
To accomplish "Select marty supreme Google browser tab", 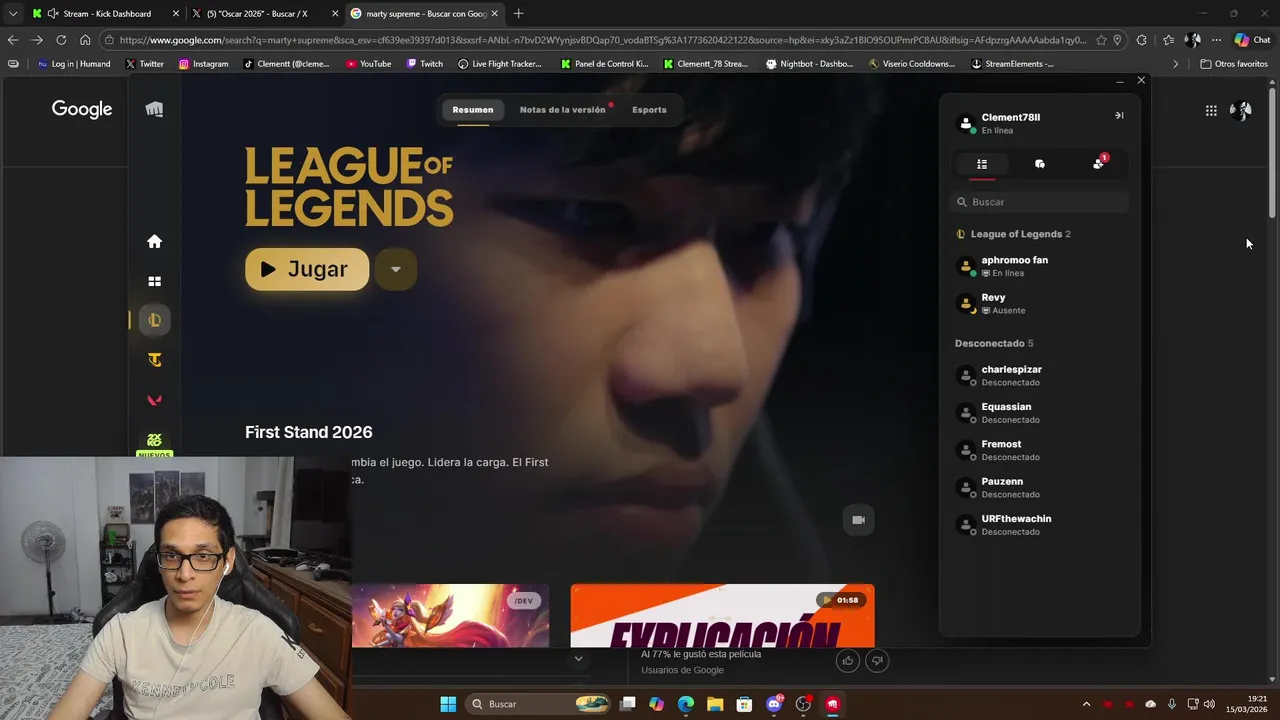I will click(x=424, y=14).
